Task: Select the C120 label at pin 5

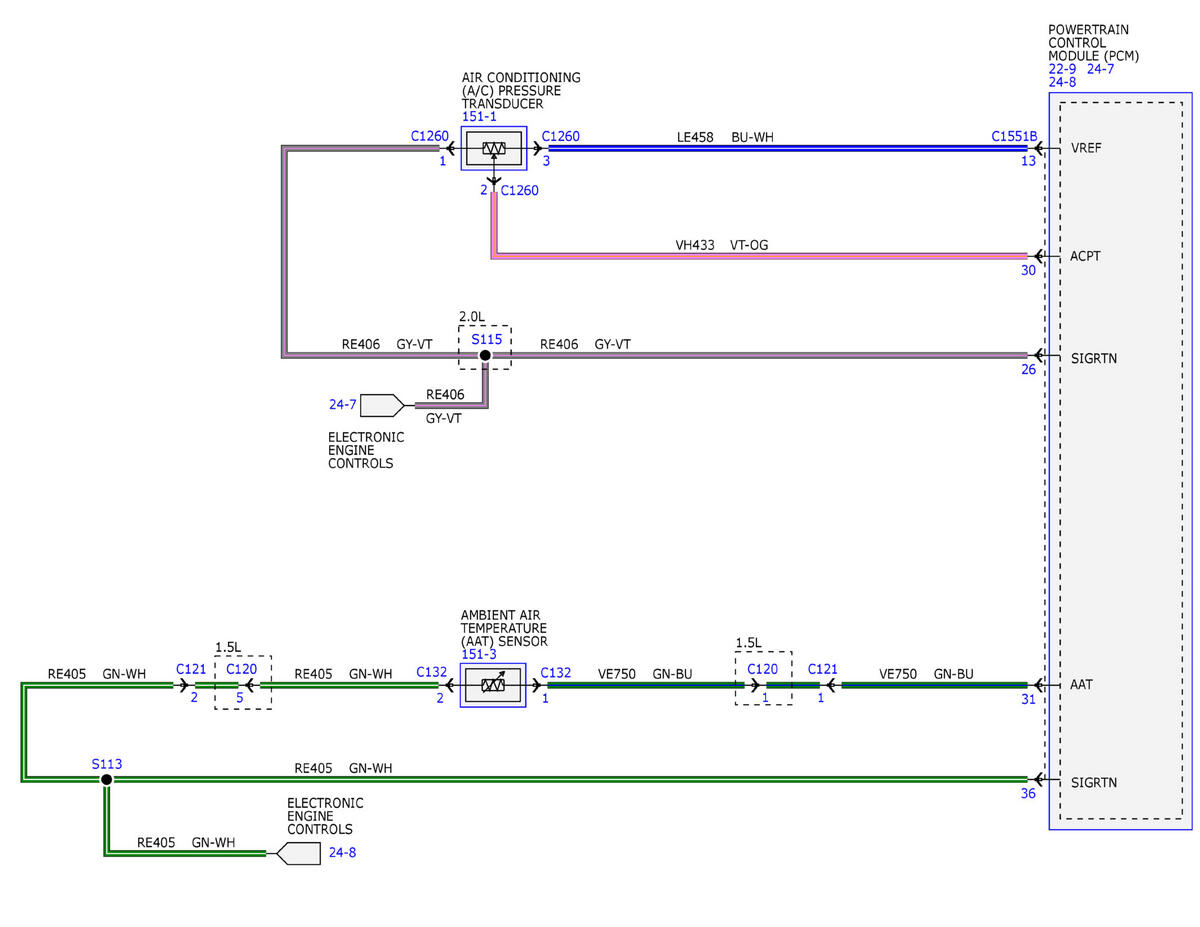Action: coord(242,669)
